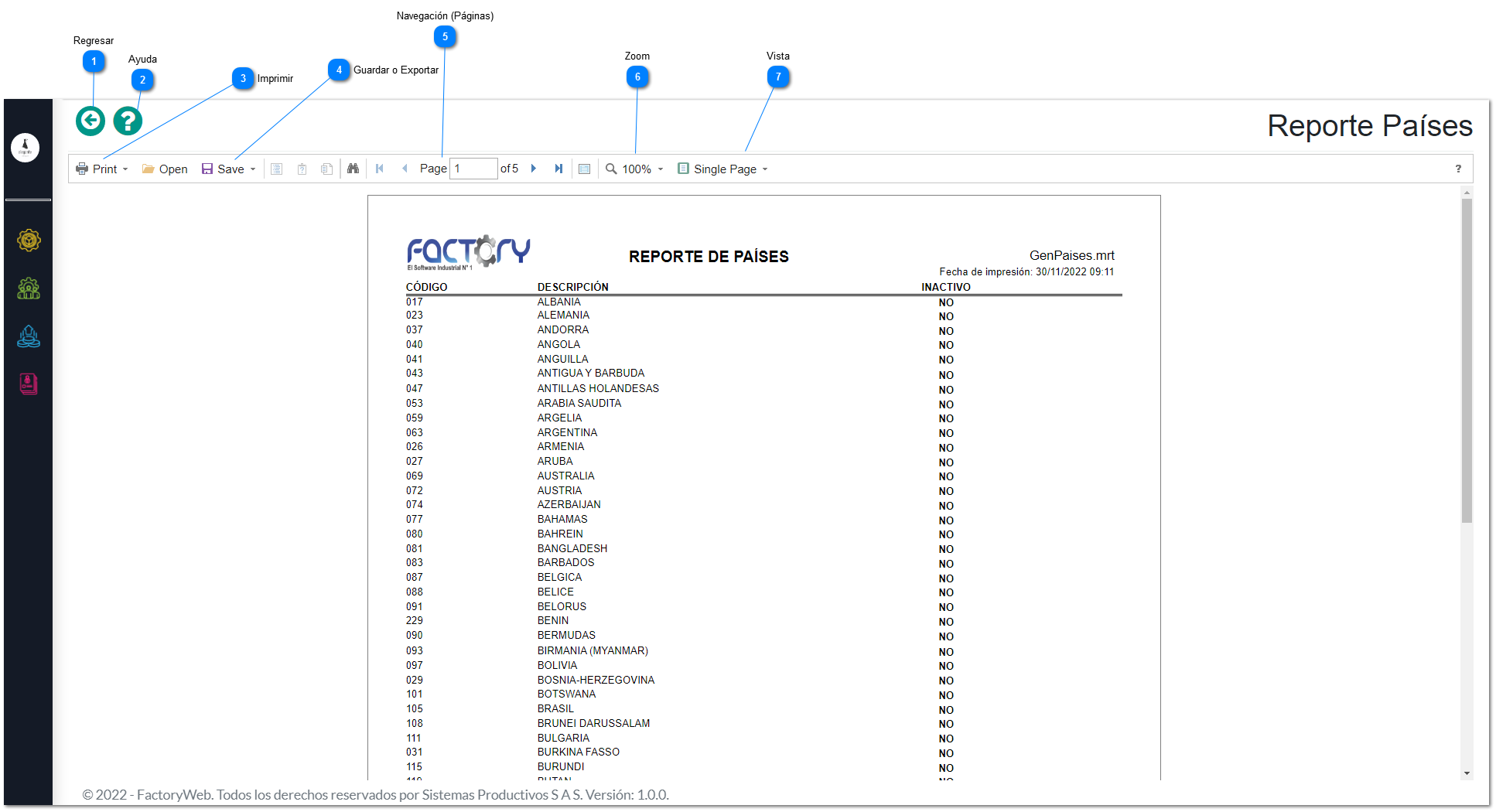The image size is (1496, 812).
Task: Click the BRASIL row description
Action: click(x=555, y=708)
